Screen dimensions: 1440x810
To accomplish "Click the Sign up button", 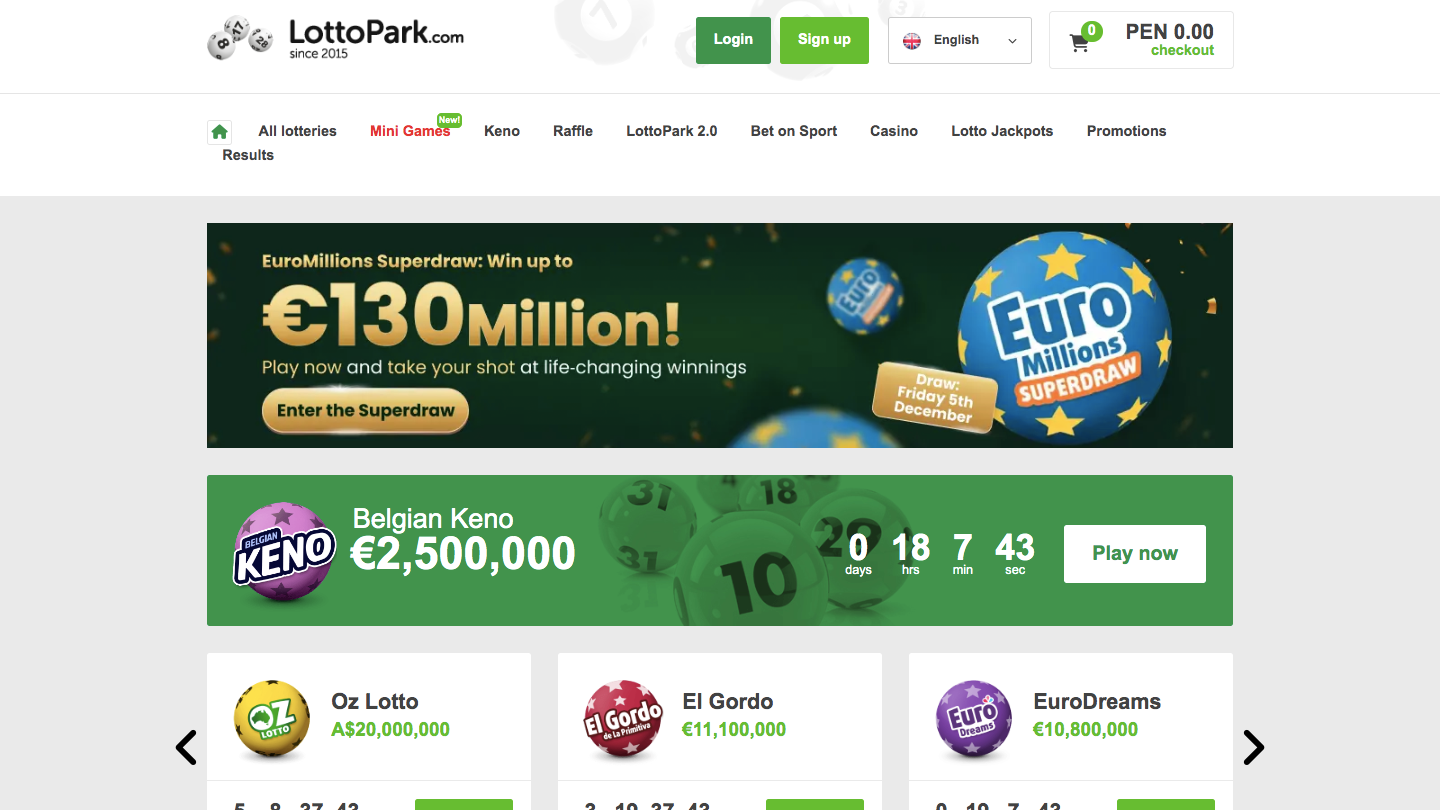I will pos(824,40).
